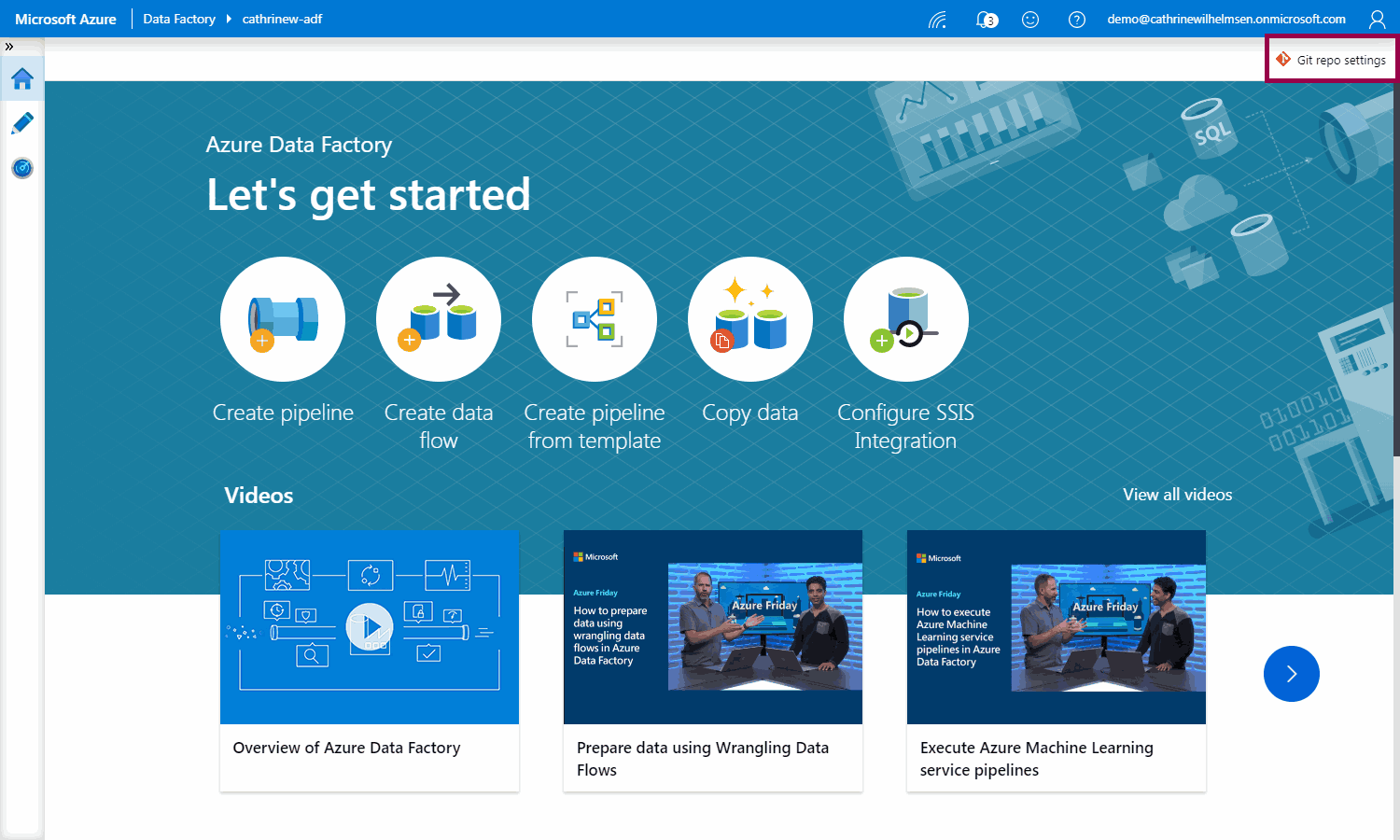
Task: Click the View all videos link
Action: (1177, 495)
